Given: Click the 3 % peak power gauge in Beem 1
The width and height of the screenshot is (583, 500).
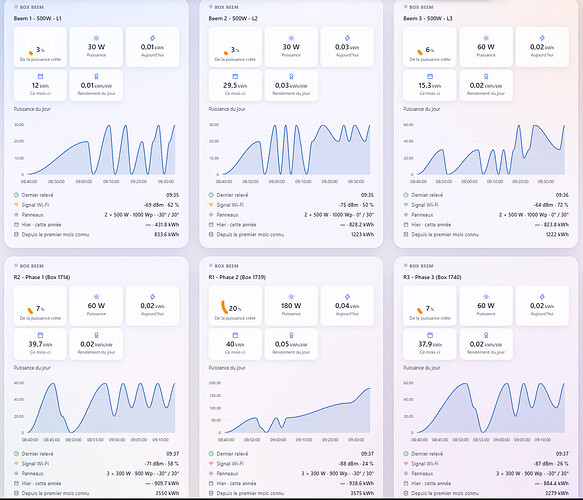Looking at the screenshot, I should (x=40, y=47).
